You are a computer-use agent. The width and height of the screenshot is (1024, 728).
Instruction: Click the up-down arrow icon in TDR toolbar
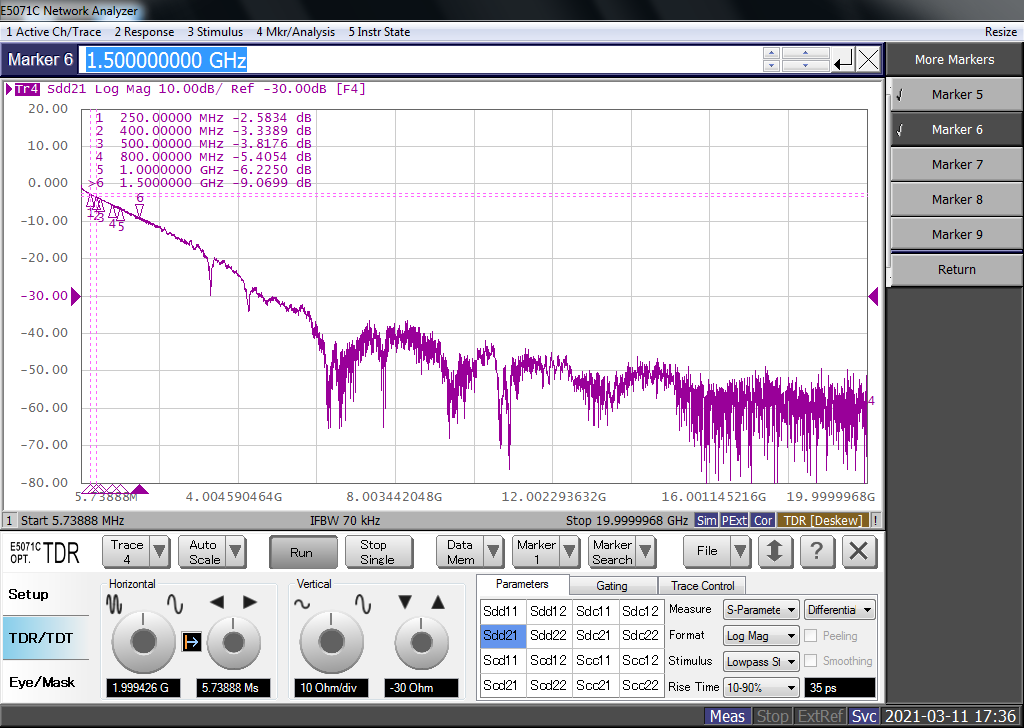[x=775, y=551]
